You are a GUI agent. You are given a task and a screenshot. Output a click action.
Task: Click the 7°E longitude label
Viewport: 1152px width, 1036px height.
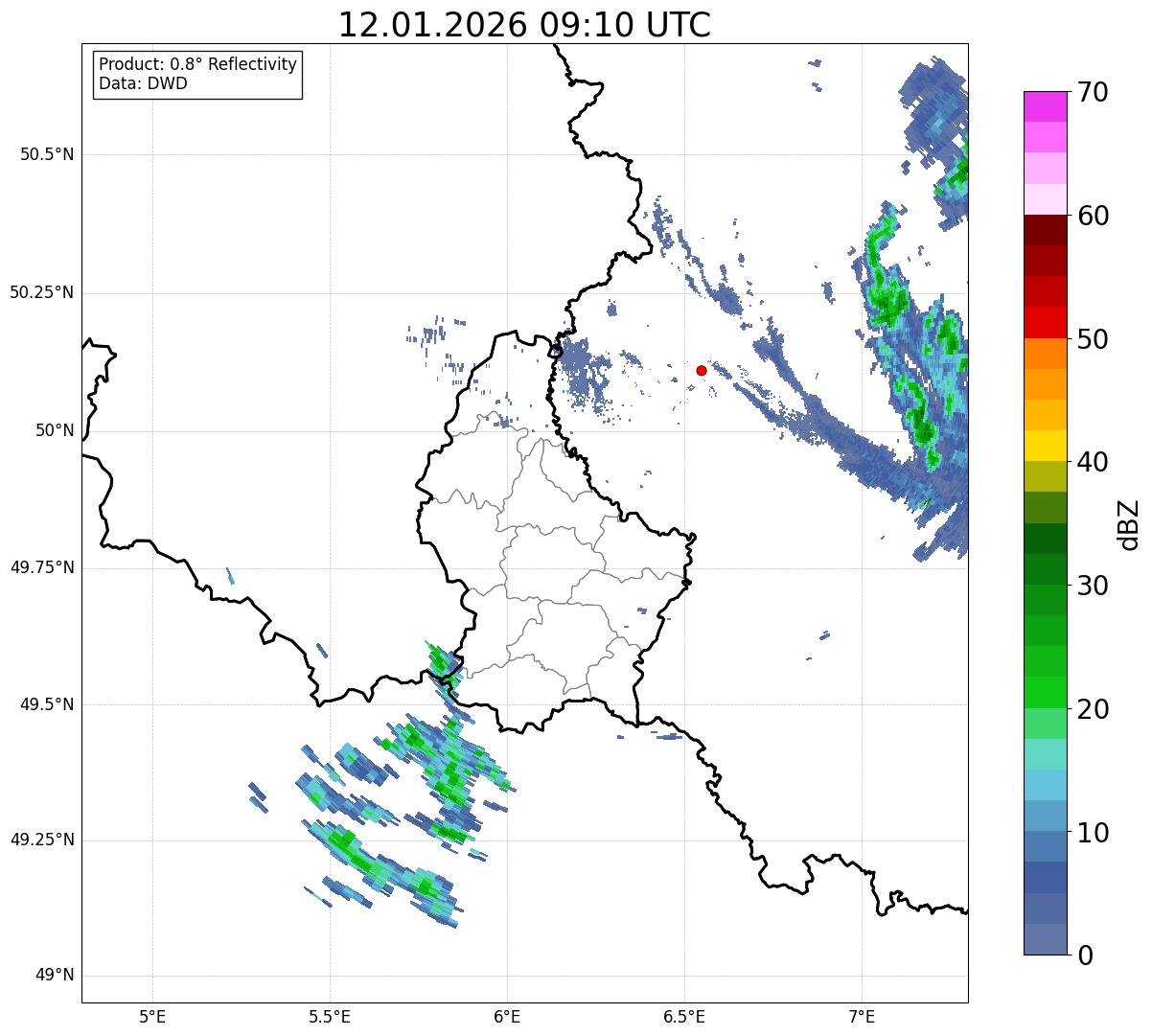pyautogui.click(x=862, y=1017)
